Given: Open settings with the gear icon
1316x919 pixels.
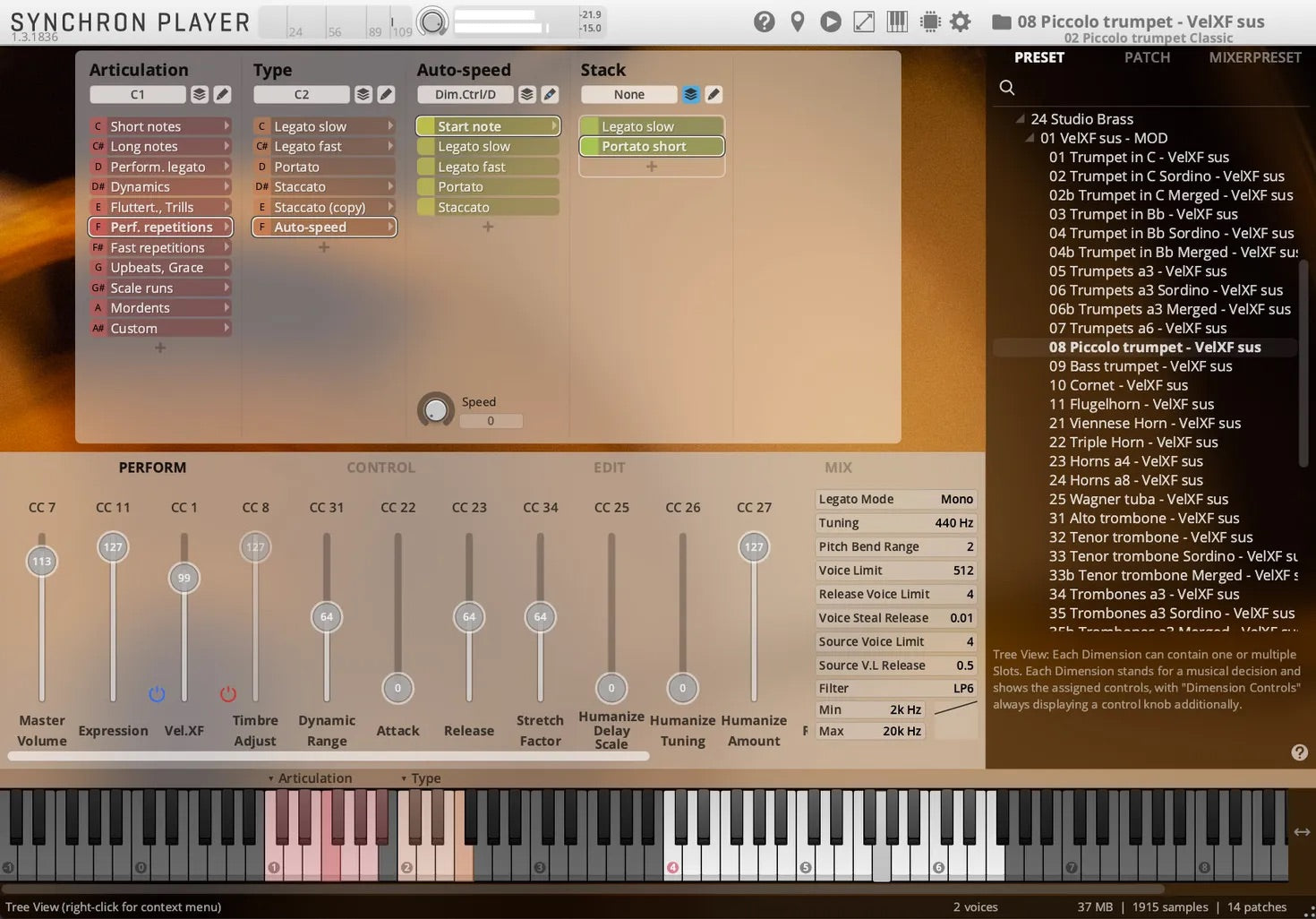Looking at the screenshot, I should point(961,21).
